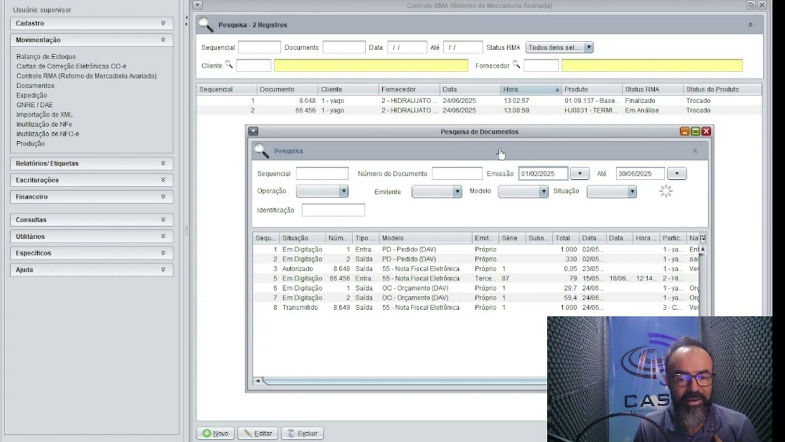Open Cartas de Correção Eletrônicas CC-e
The image size is (785, 442).
coord(71,66)
